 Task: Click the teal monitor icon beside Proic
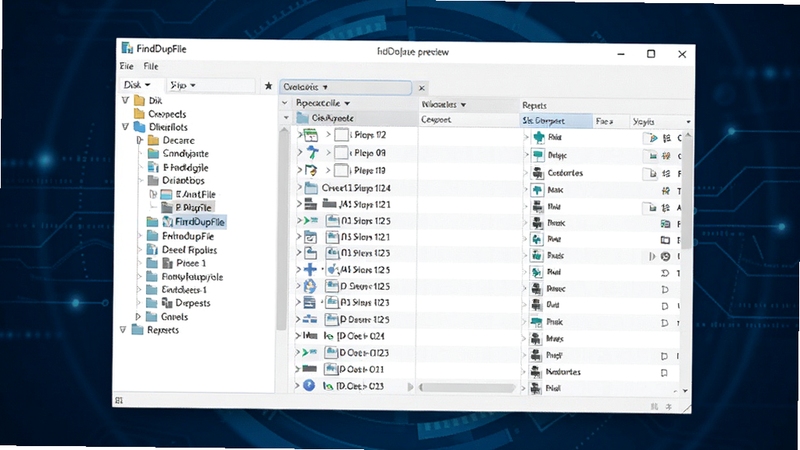(536, 321)
